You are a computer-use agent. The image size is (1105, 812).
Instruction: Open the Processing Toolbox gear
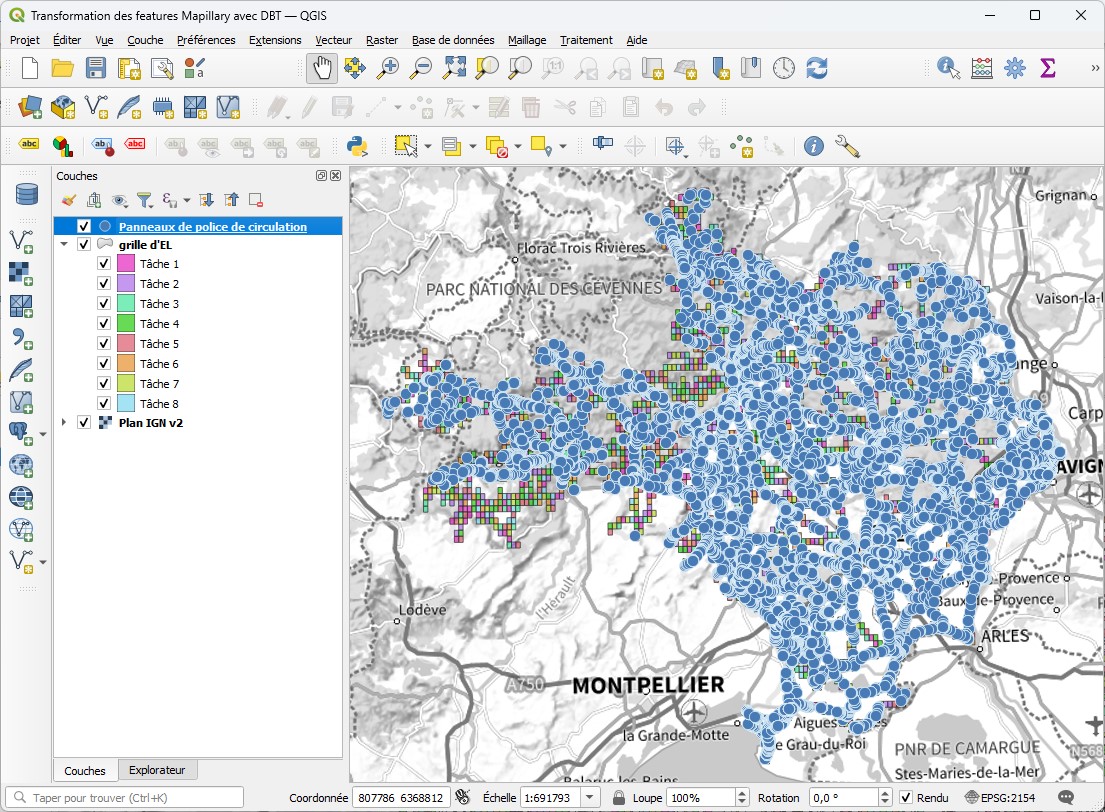point(1015,68)
